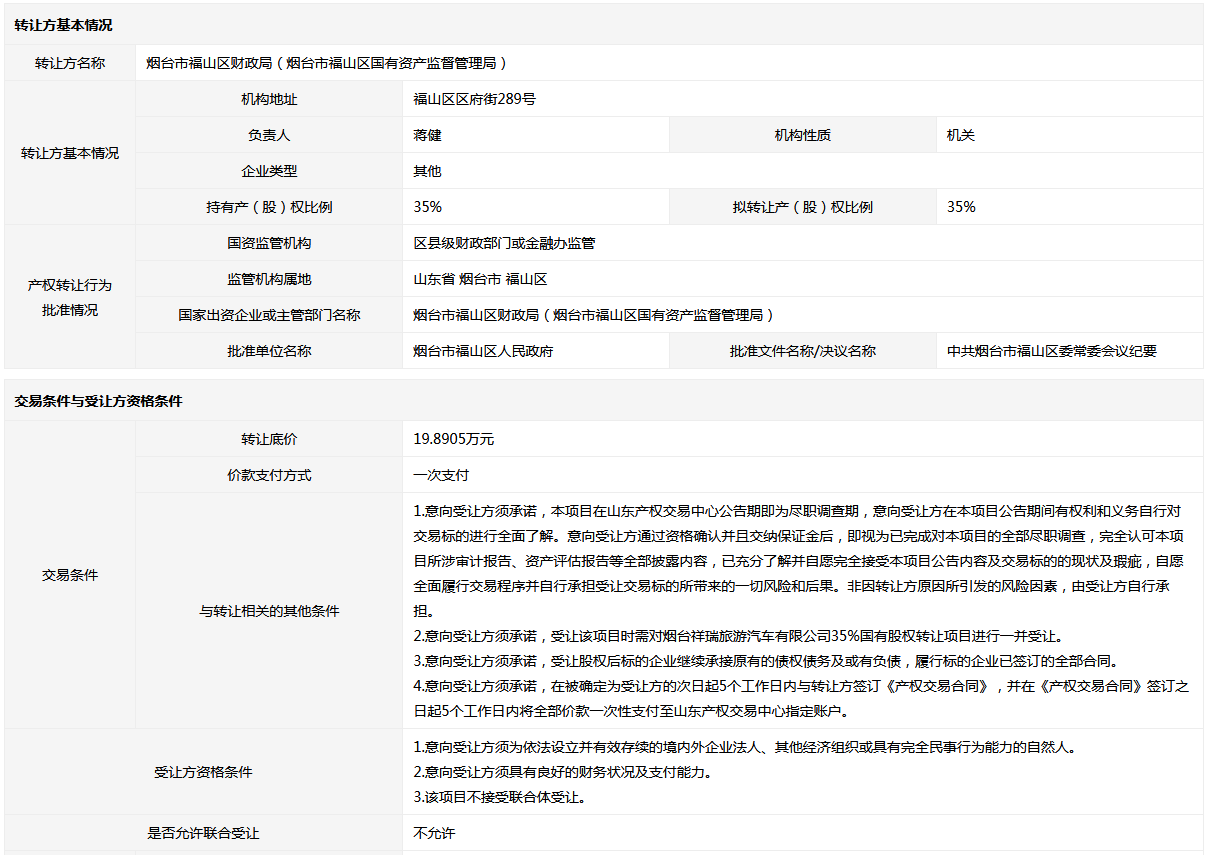This screenshot has height=855, width=1208.
Task: Click the 受让方资格条件 label cell
Action: 203,772
